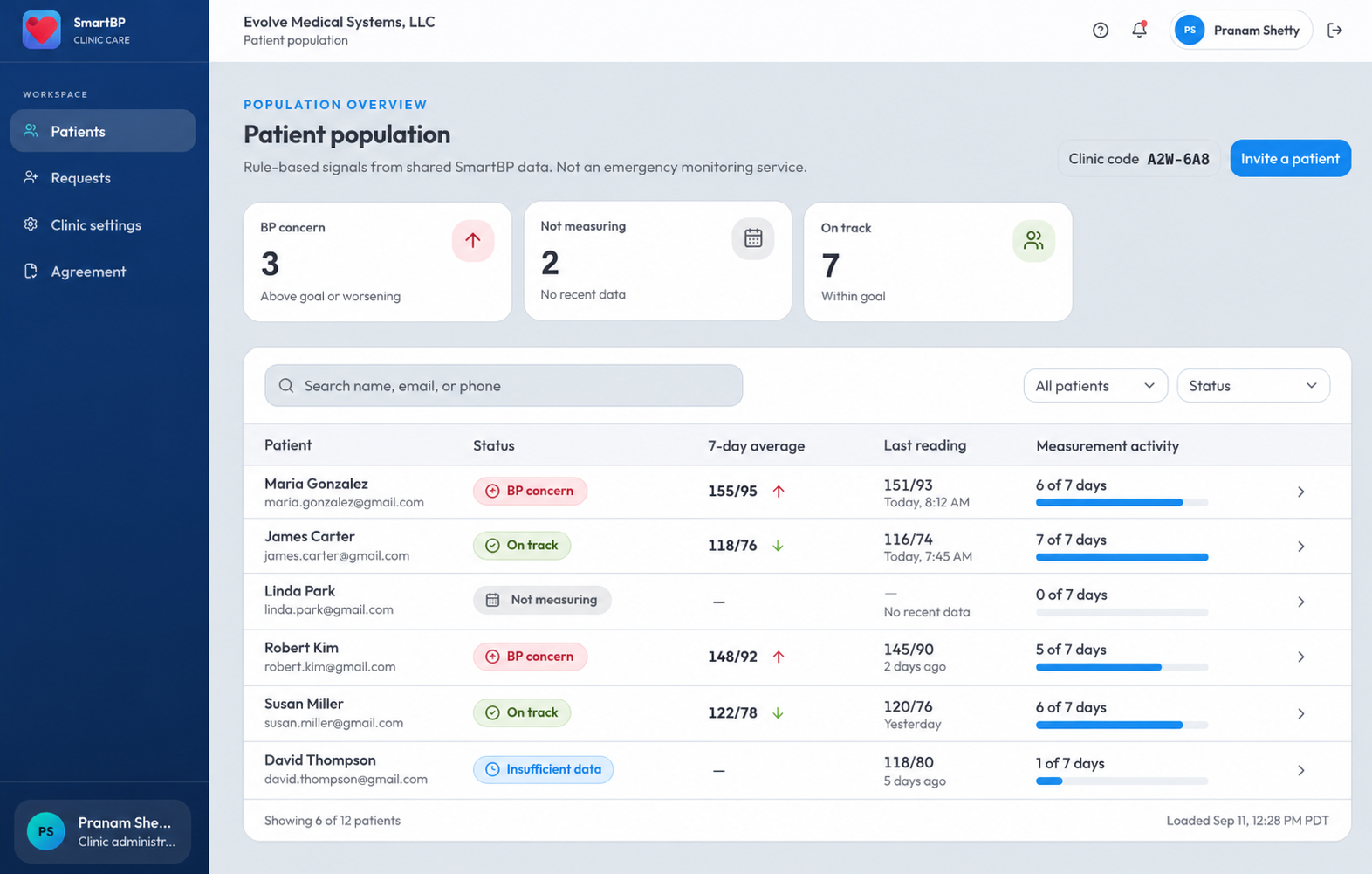Viewport: 1372px width, 874px height.
Task: Open Maria Gonzalez row chevron
Action: click(x=1300, y=492)
